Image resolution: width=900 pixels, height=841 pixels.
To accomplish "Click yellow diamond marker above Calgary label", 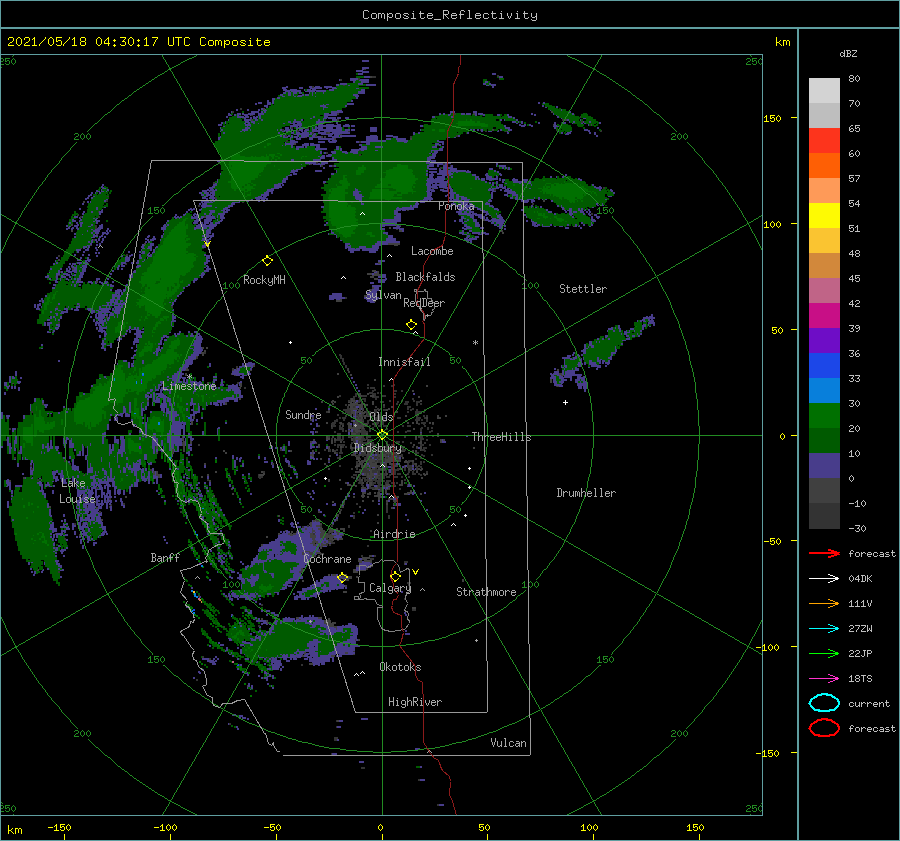I will (x=395, y=576).
